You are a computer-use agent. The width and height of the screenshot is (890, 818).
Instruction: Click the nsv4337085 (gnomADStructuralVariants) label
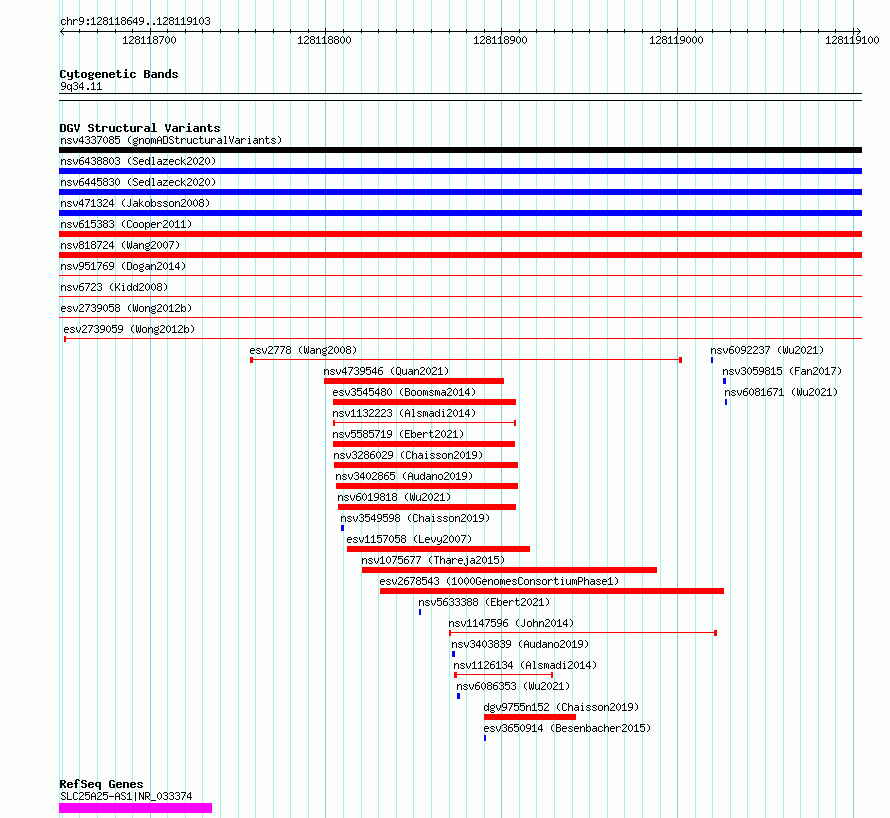[171, 140]
